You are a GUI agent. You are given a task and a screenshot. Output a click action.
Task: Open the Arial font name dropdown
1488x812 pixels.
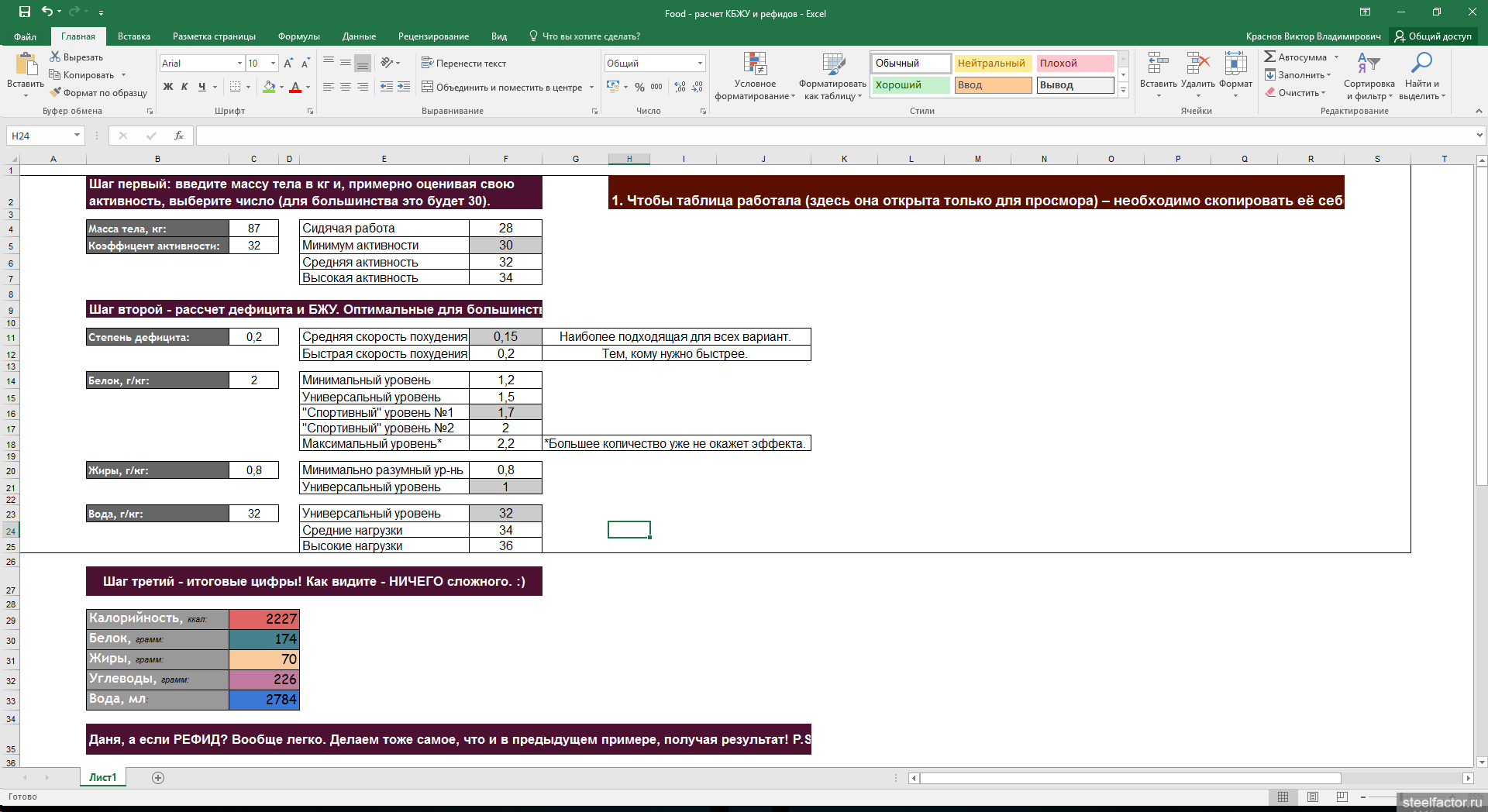pos(239,64)
